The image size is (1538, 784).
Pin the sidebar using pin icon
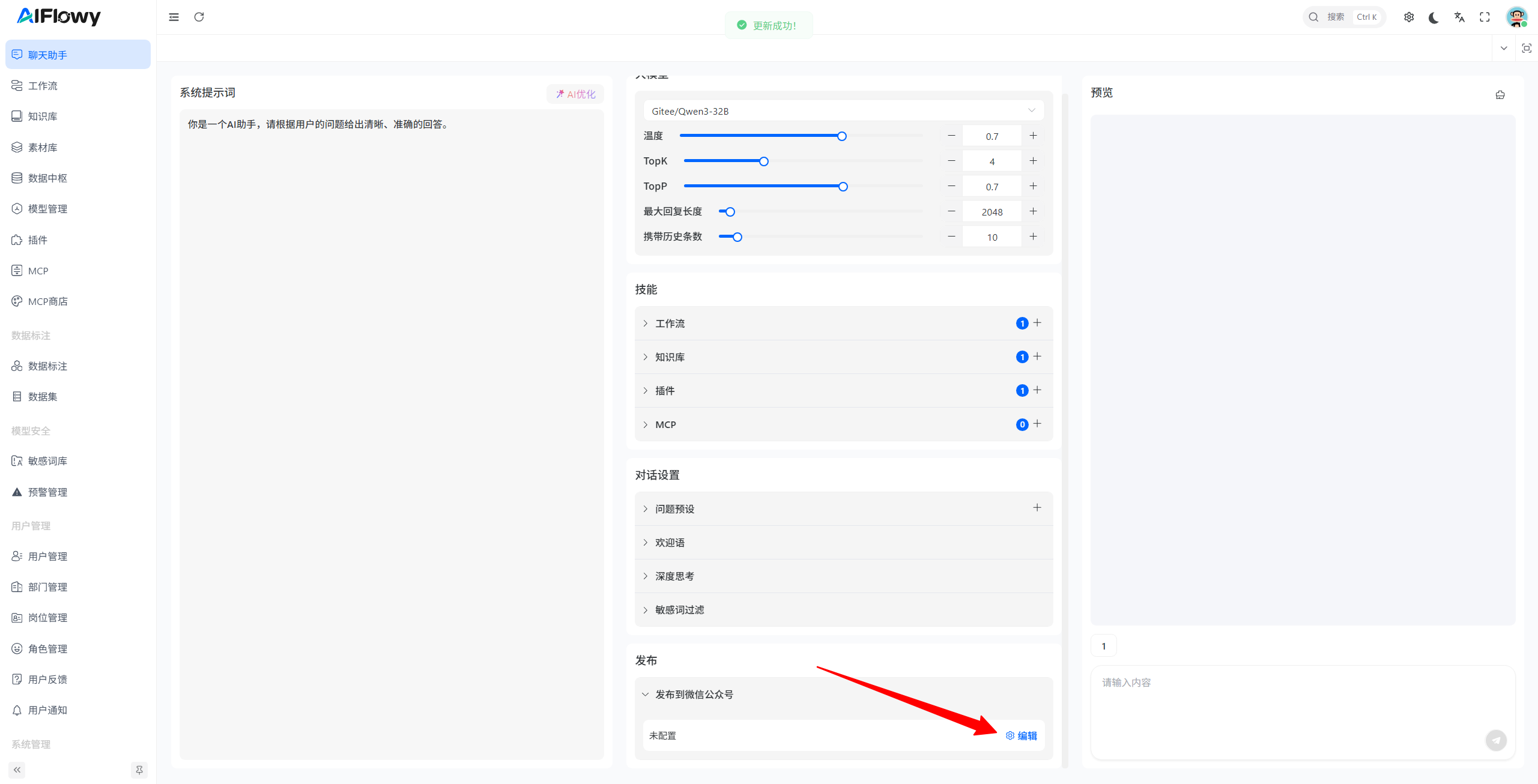point(139,770)
